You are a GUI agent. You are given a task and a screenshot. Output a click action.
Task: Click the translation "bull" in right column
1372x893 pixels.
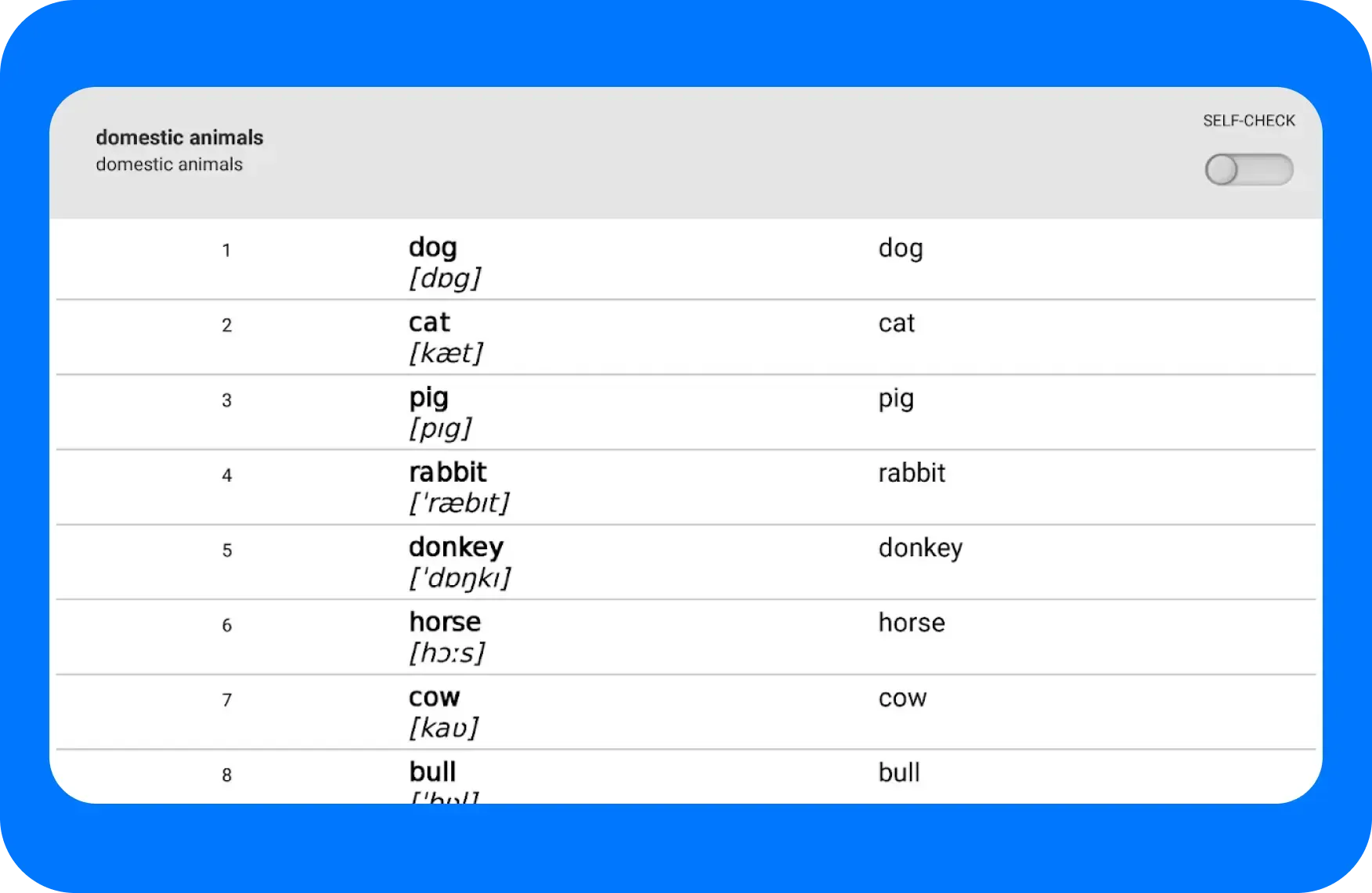tap(899, 773)
